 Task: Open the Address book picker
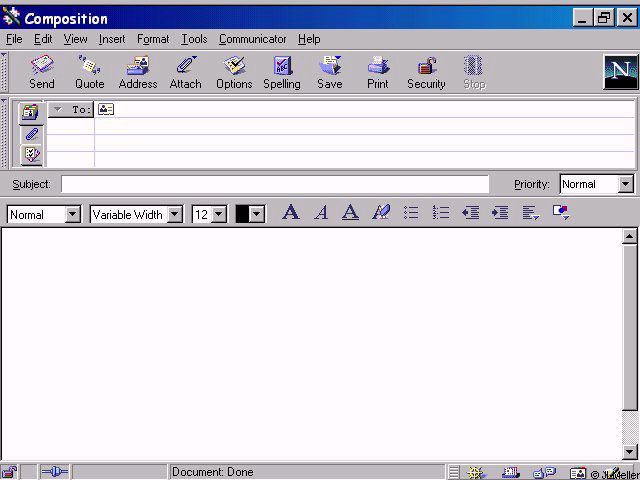pyautogui.click(x=138, y=73)
